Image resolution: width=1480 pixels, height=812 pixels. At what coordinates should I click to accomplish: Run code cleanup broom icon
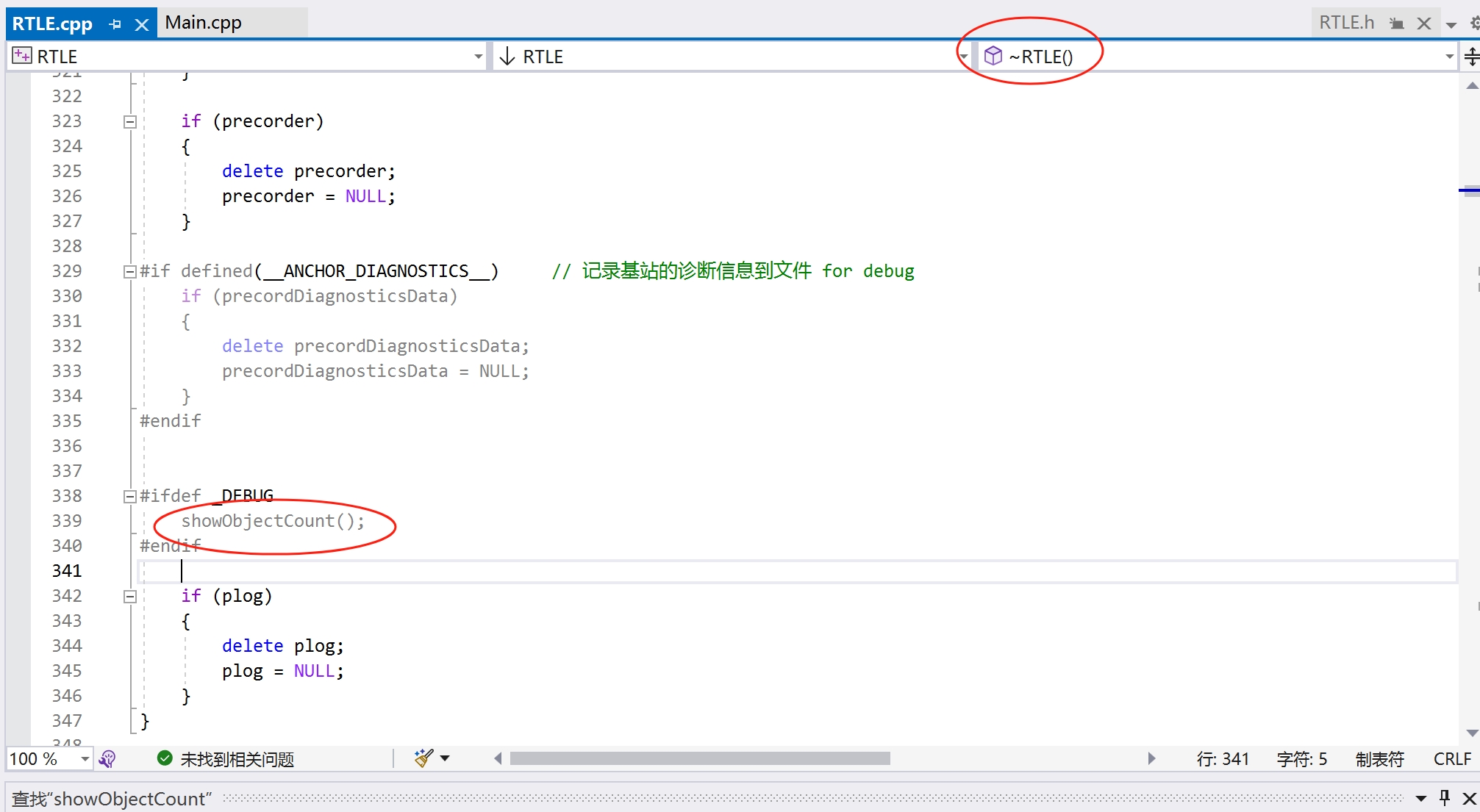point(423,758)
